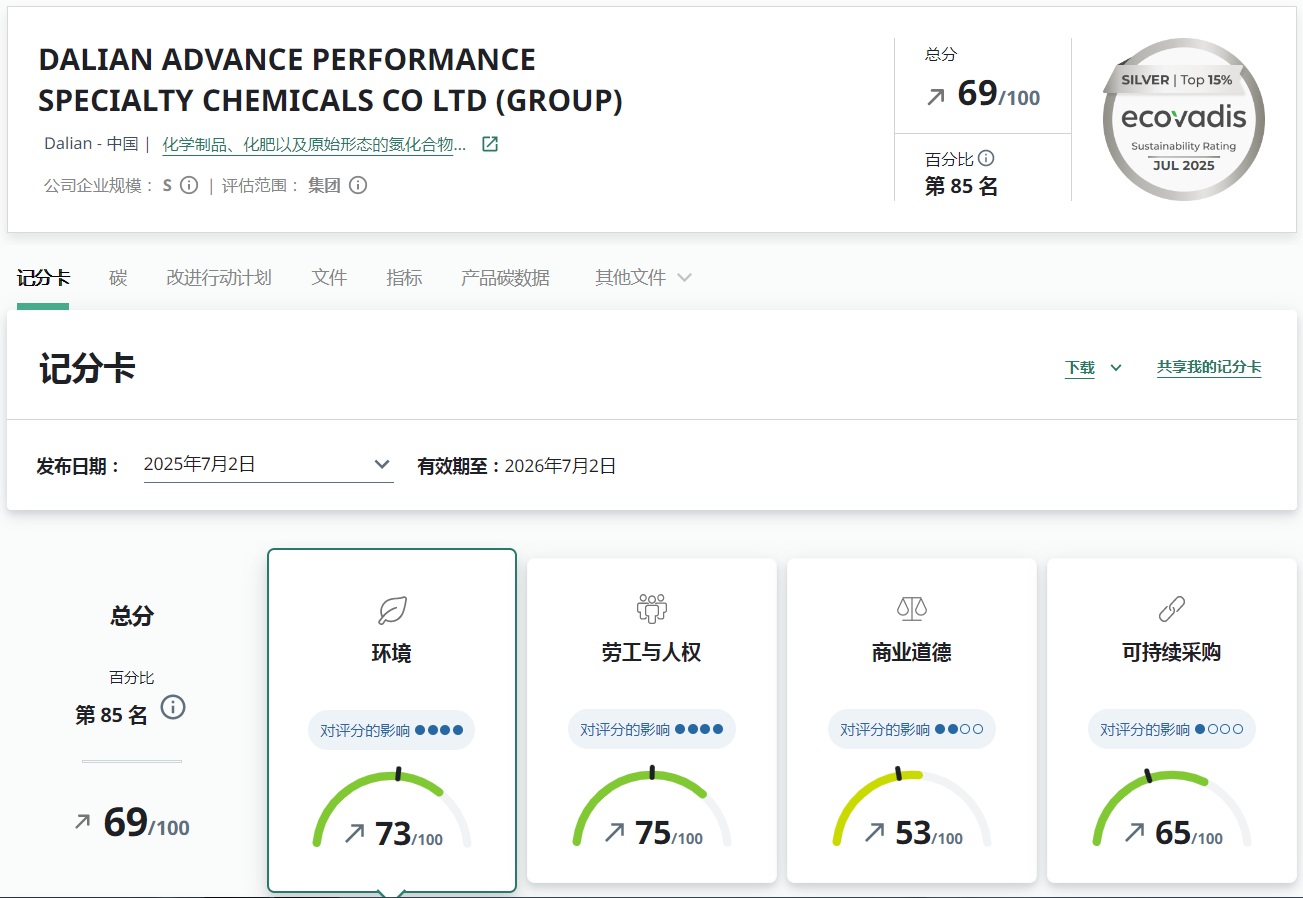
Task: Open the 发布日期 date dropdown
Action: point(269,464)
